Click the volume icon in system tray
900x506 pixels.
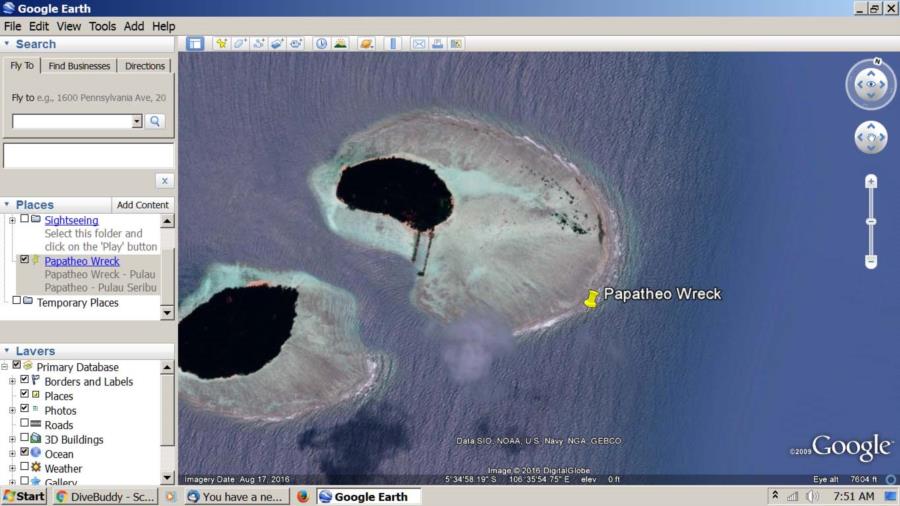pyautogui.click(x=812, y=496)
